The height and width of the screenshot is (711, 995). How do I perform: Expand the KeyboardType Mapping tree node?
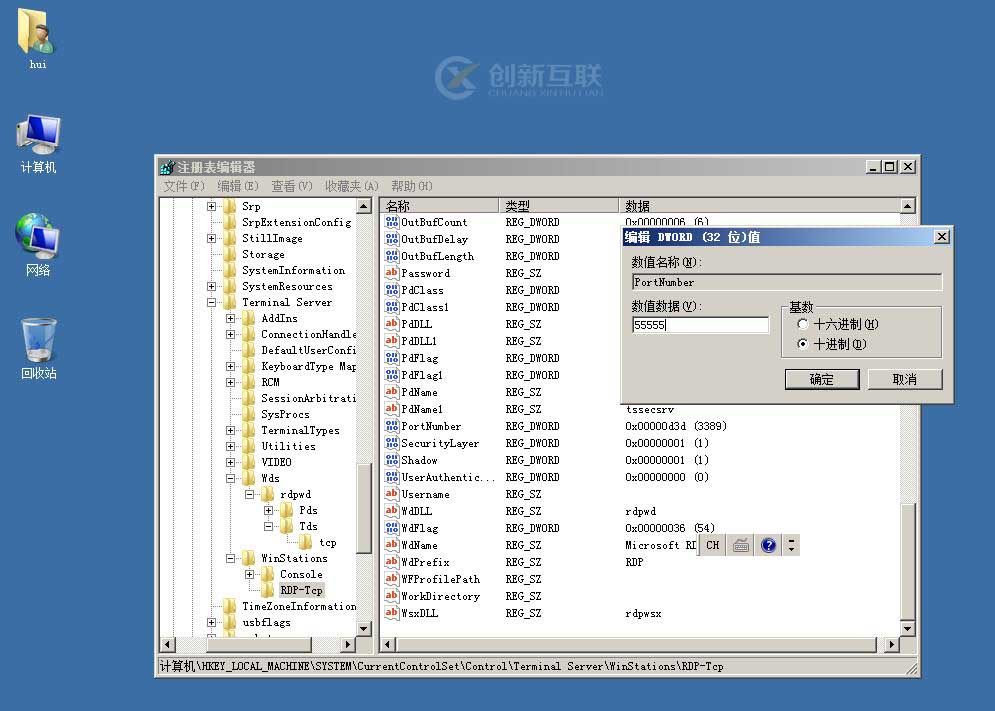(230, 366)
